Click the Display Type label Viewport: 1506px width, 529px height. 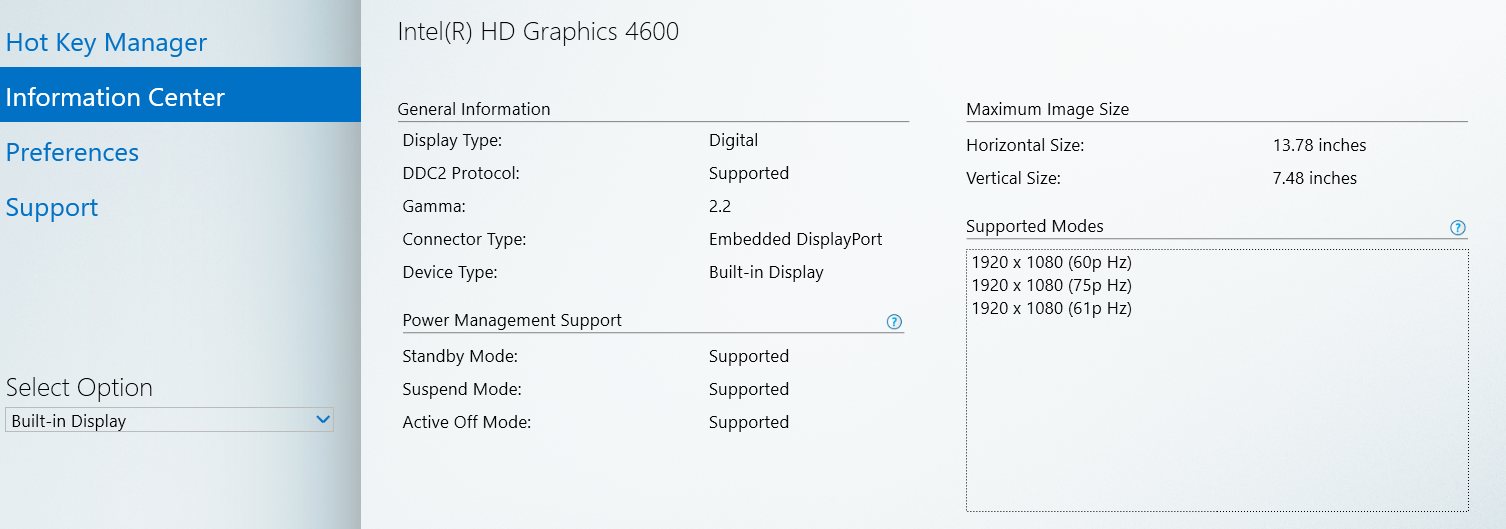point(452,140)
